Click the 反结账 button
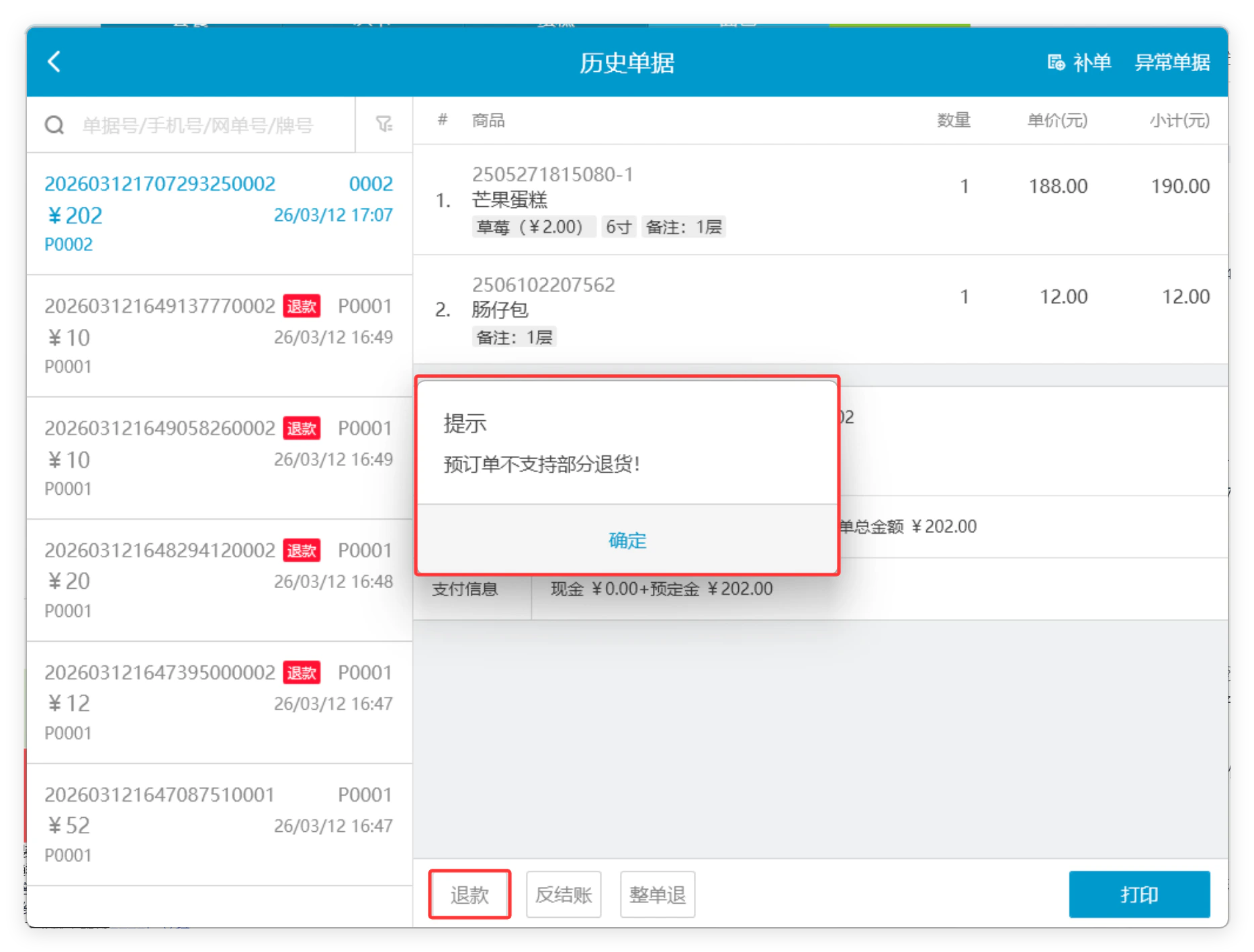 click(x=564, y=894)
